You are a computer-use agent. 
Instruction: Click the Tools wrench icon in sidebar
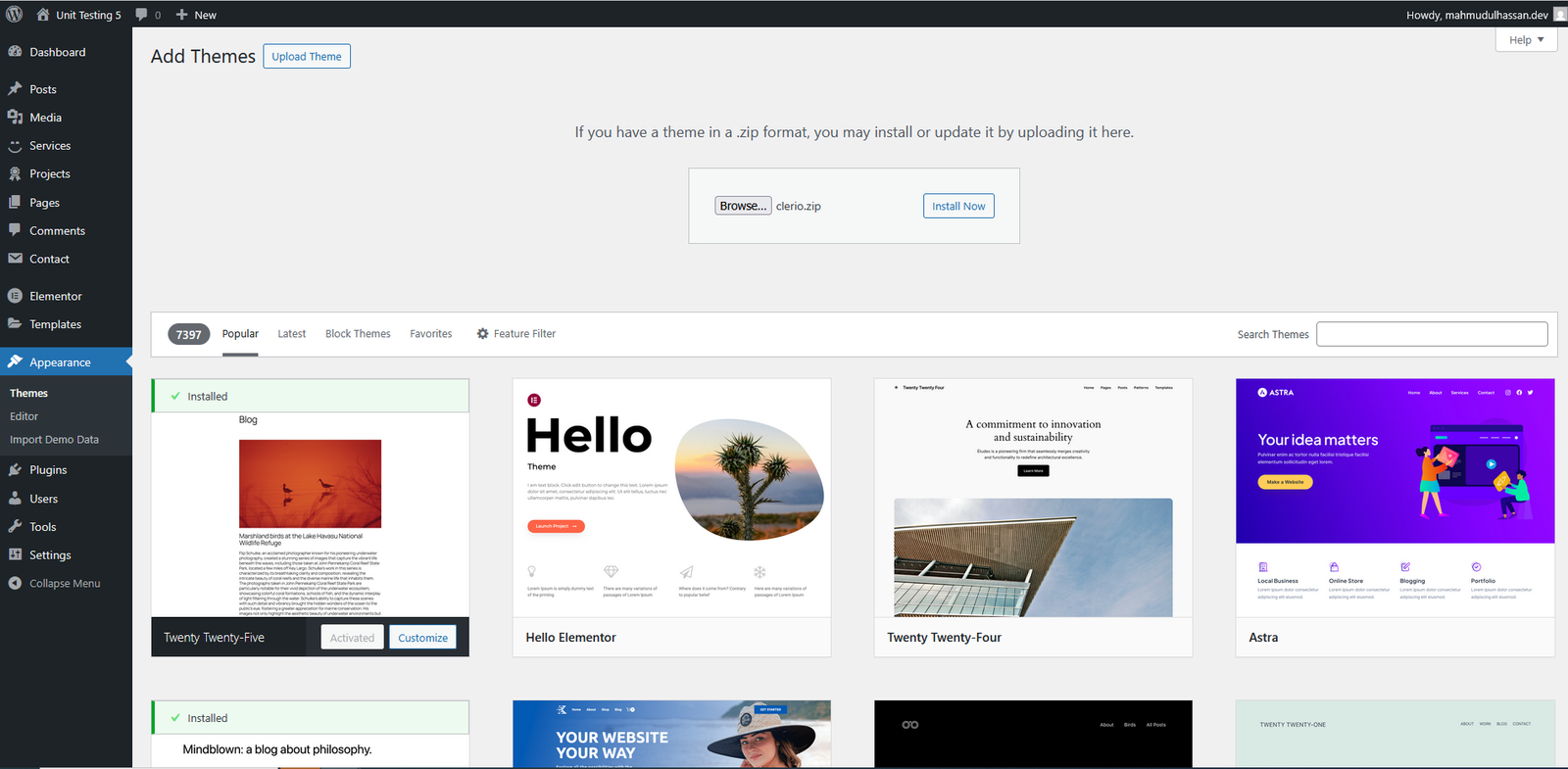(x=15, y=527)
